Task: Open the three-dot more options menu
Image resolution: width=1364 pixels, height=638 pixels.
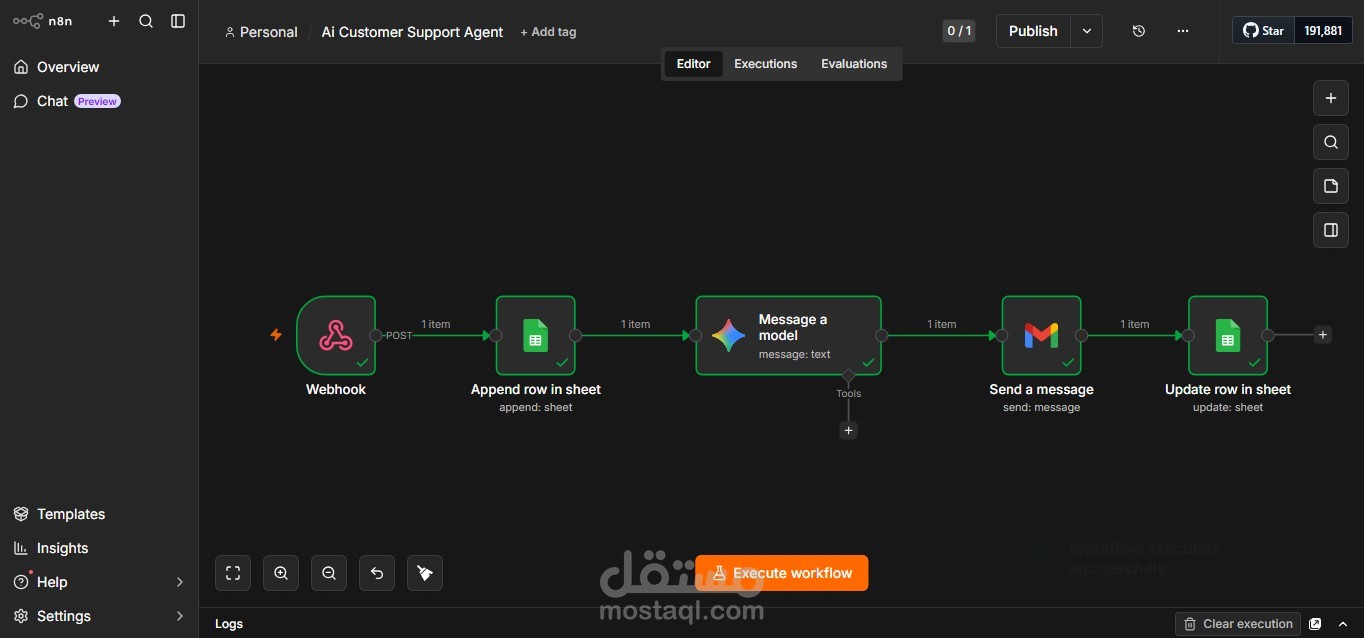Action: coord(1183,31)
